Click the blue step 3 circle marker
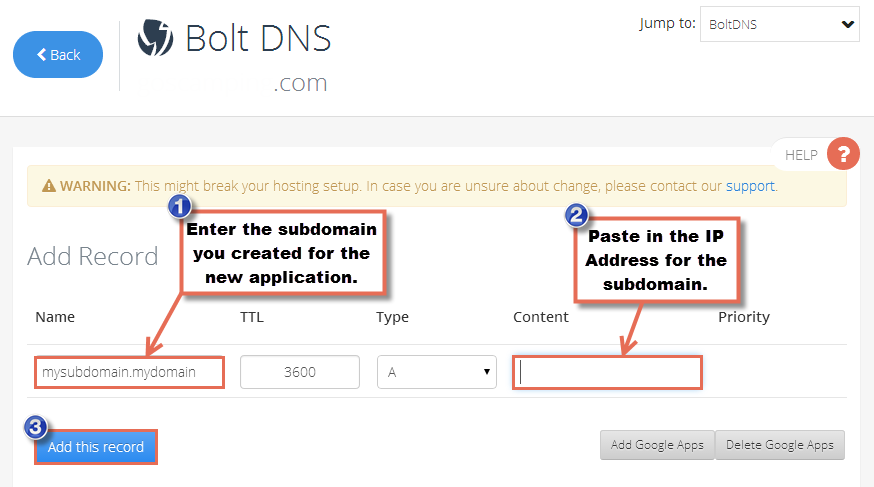The width and height of the screenshot is (874, 487). (x=35, y=427)
